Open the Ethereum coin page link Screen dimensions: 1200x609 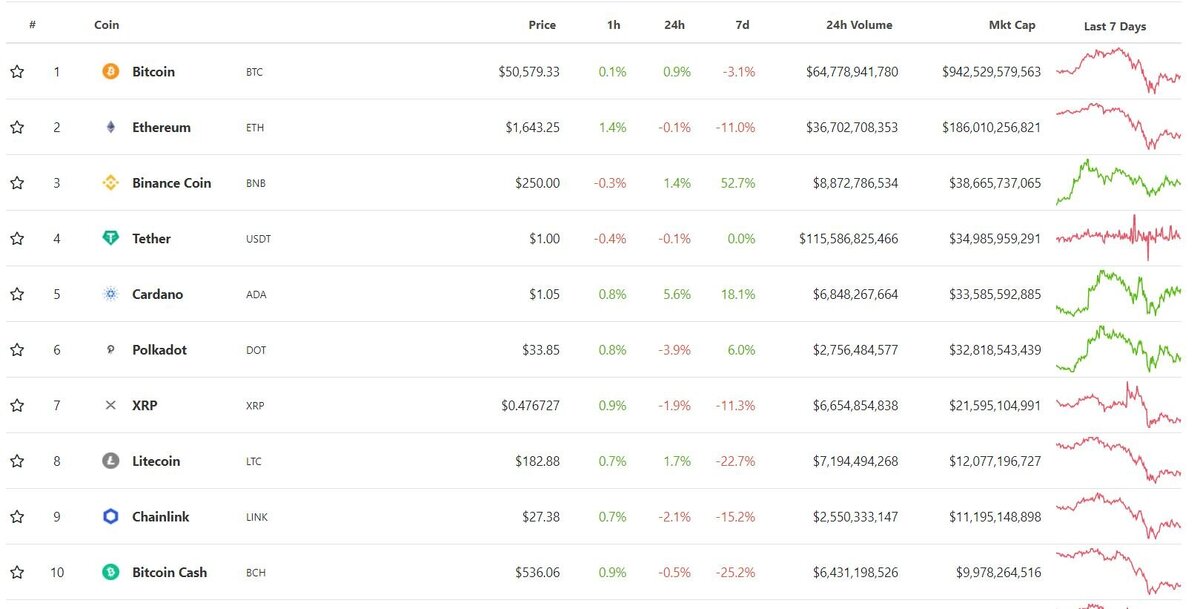coord(162,127)
